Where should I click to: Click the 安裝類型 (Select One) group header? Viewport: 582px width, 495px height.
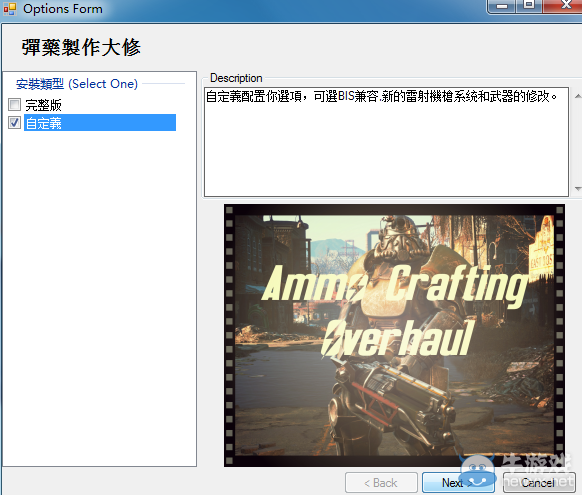click(77, 84)
